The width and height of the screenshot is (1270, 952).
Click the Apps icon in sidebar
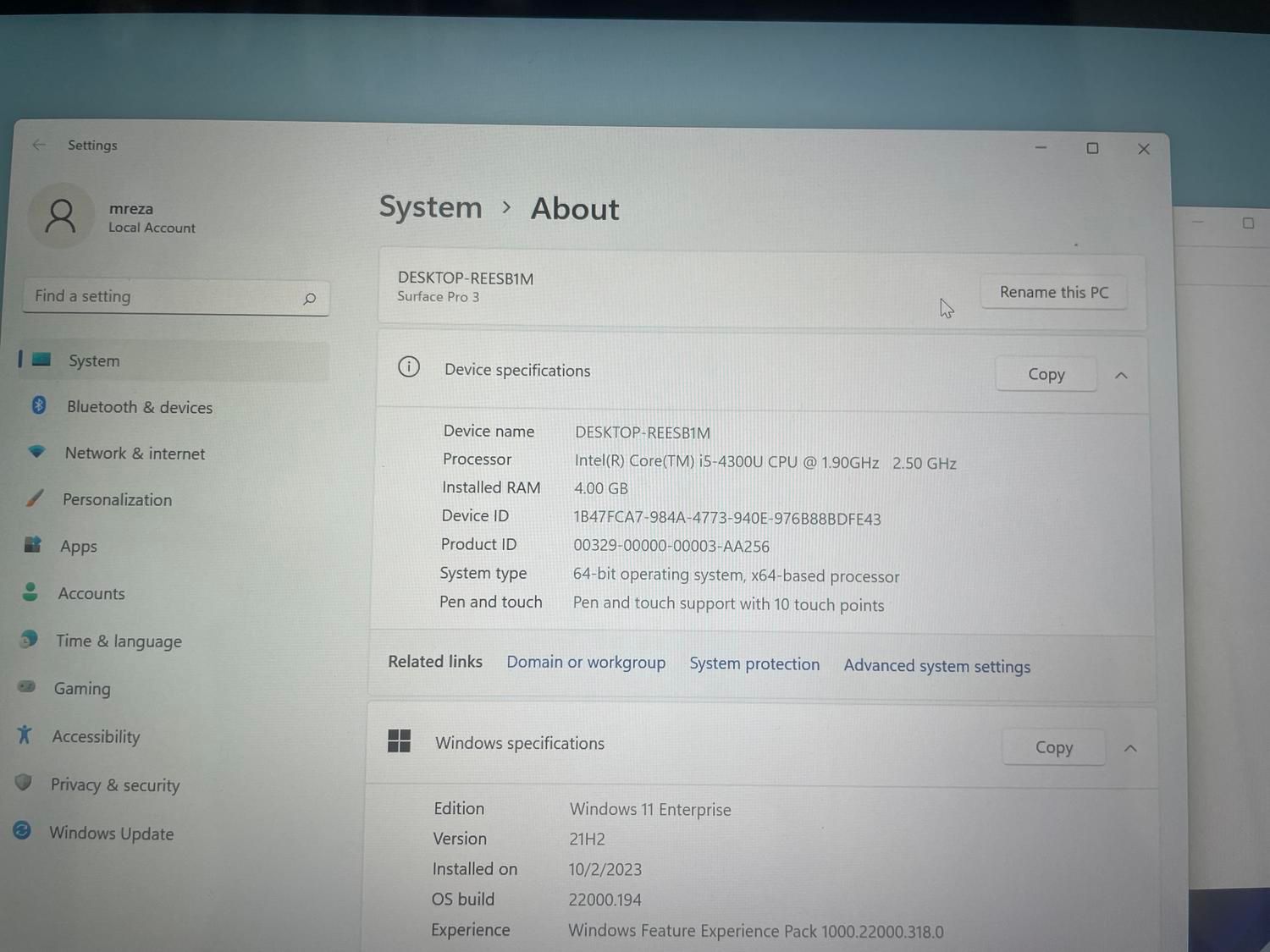pos(33,544)
